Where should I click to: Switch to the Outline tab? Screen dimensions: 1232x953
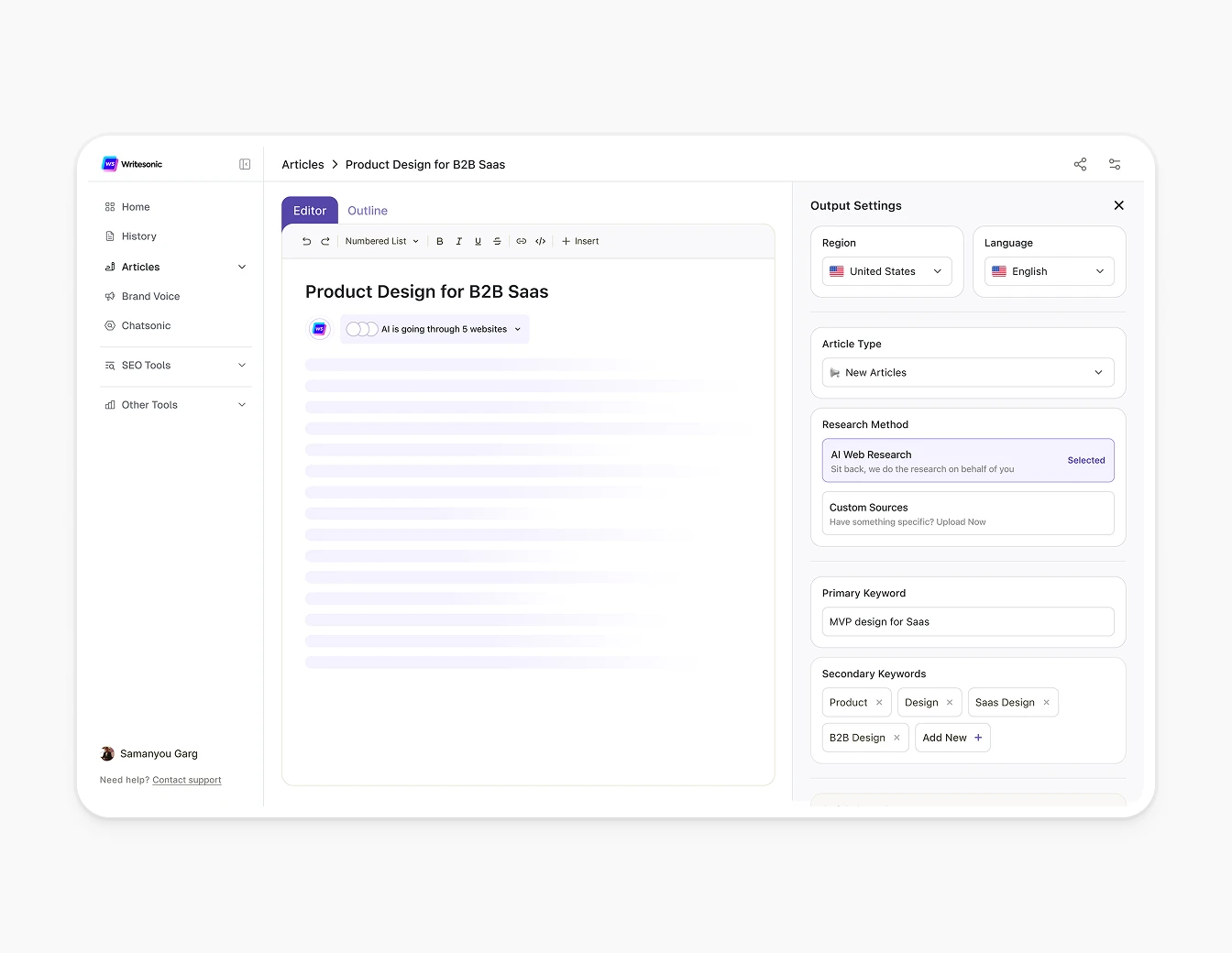(x=367, y=210)
